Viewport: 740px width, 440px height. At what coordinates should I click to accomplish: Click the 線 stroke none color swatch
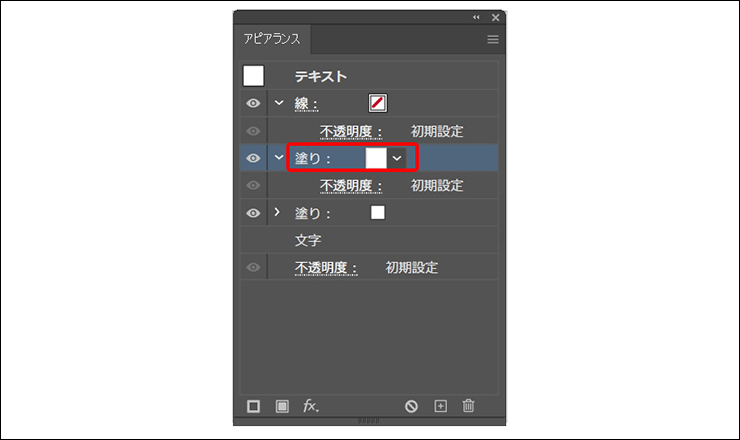[x=377, y=103]
